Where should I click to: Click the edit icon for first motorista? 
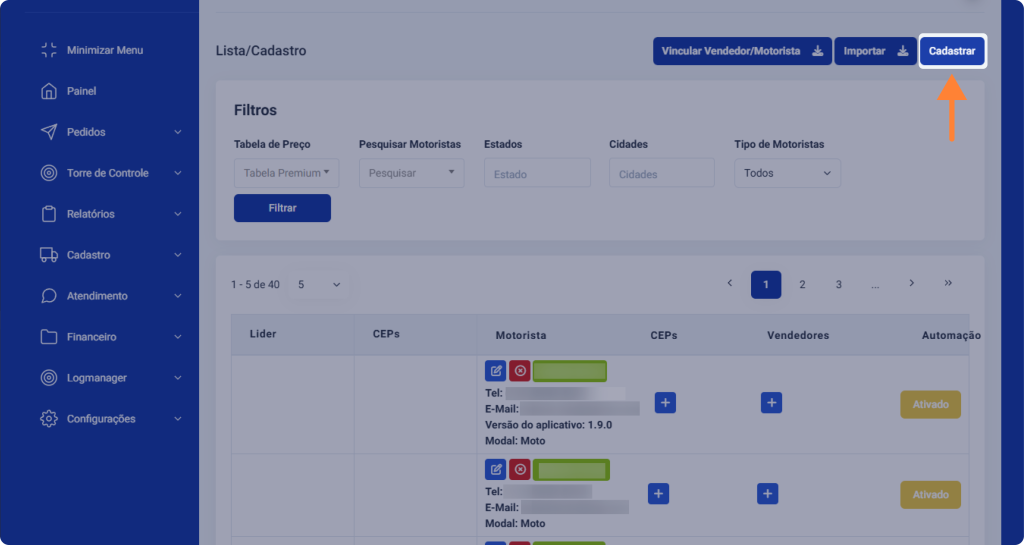coord(495,371)
